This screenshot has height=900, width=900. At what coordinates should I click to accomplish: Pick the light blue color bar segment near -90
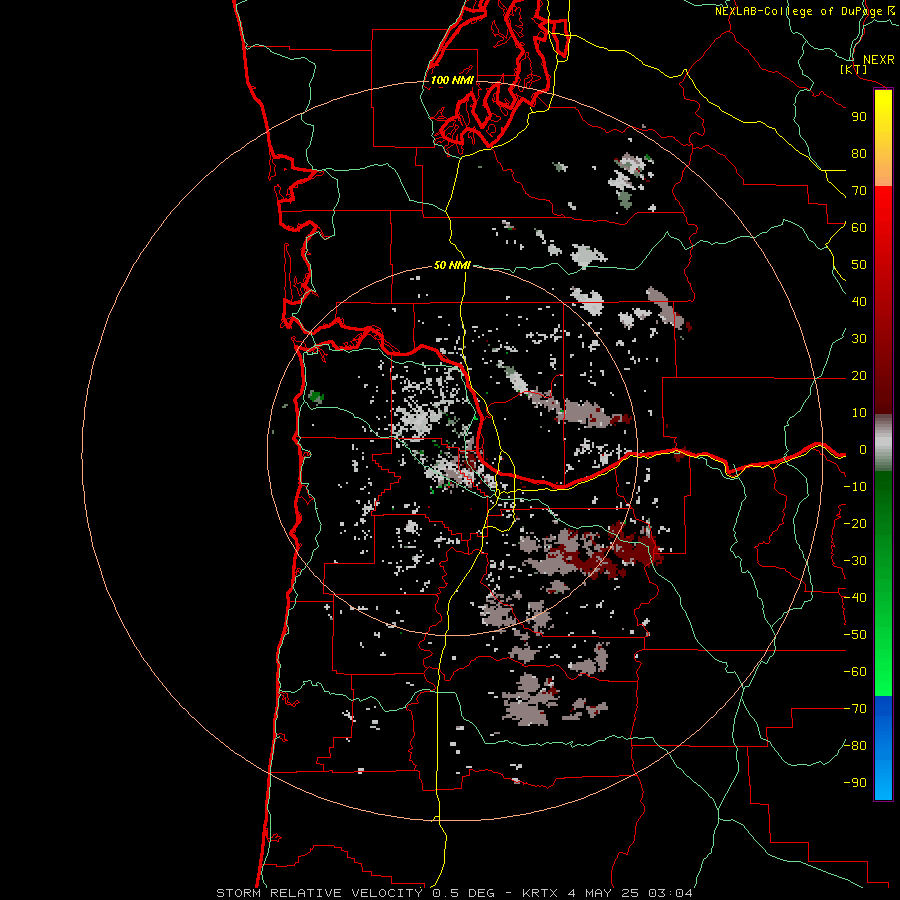pos(883,781)
